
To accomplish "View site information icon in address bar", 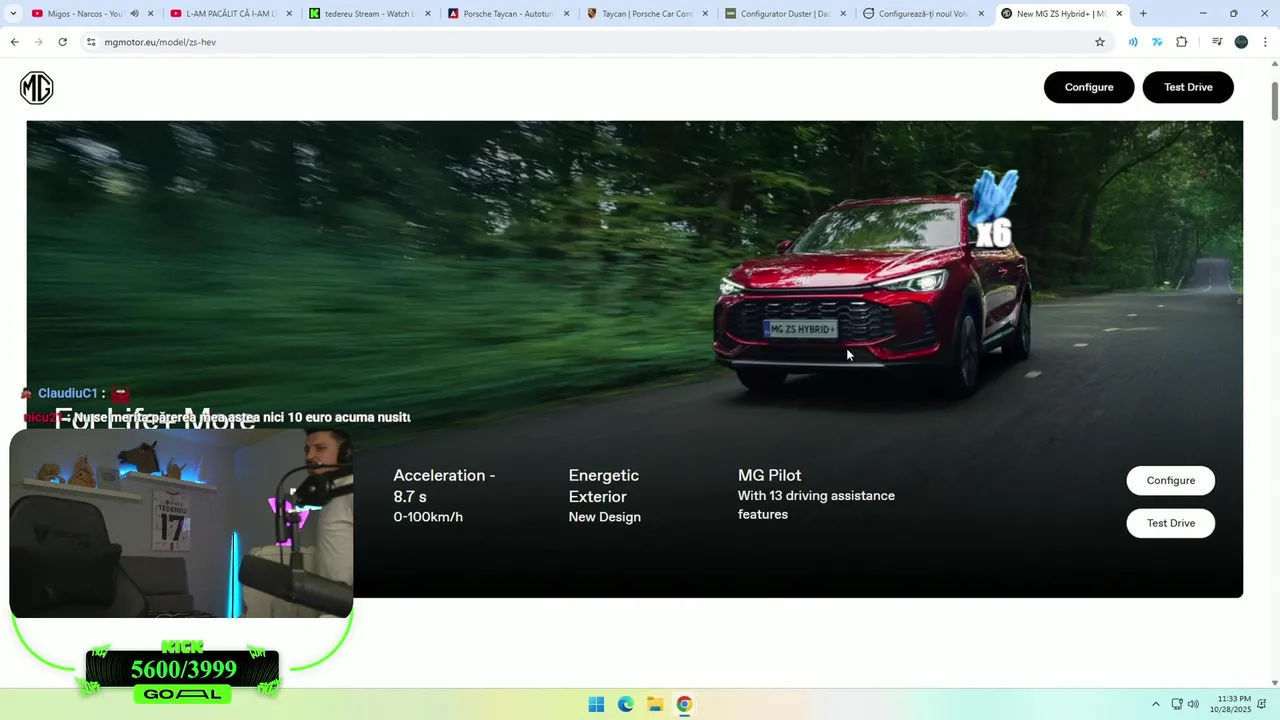I will [x=91, y=42].
